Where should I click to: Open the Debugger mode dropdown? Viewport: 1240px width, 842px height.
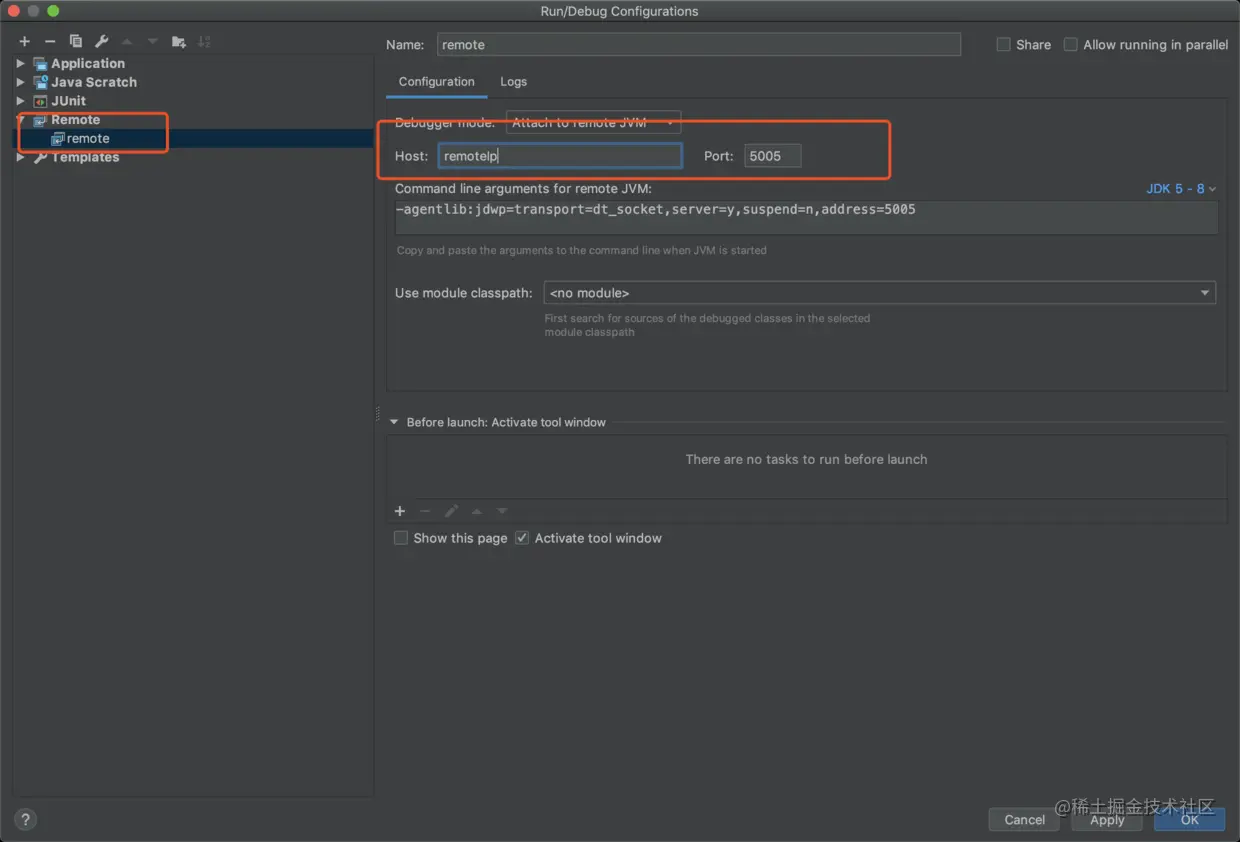[593, 123]
